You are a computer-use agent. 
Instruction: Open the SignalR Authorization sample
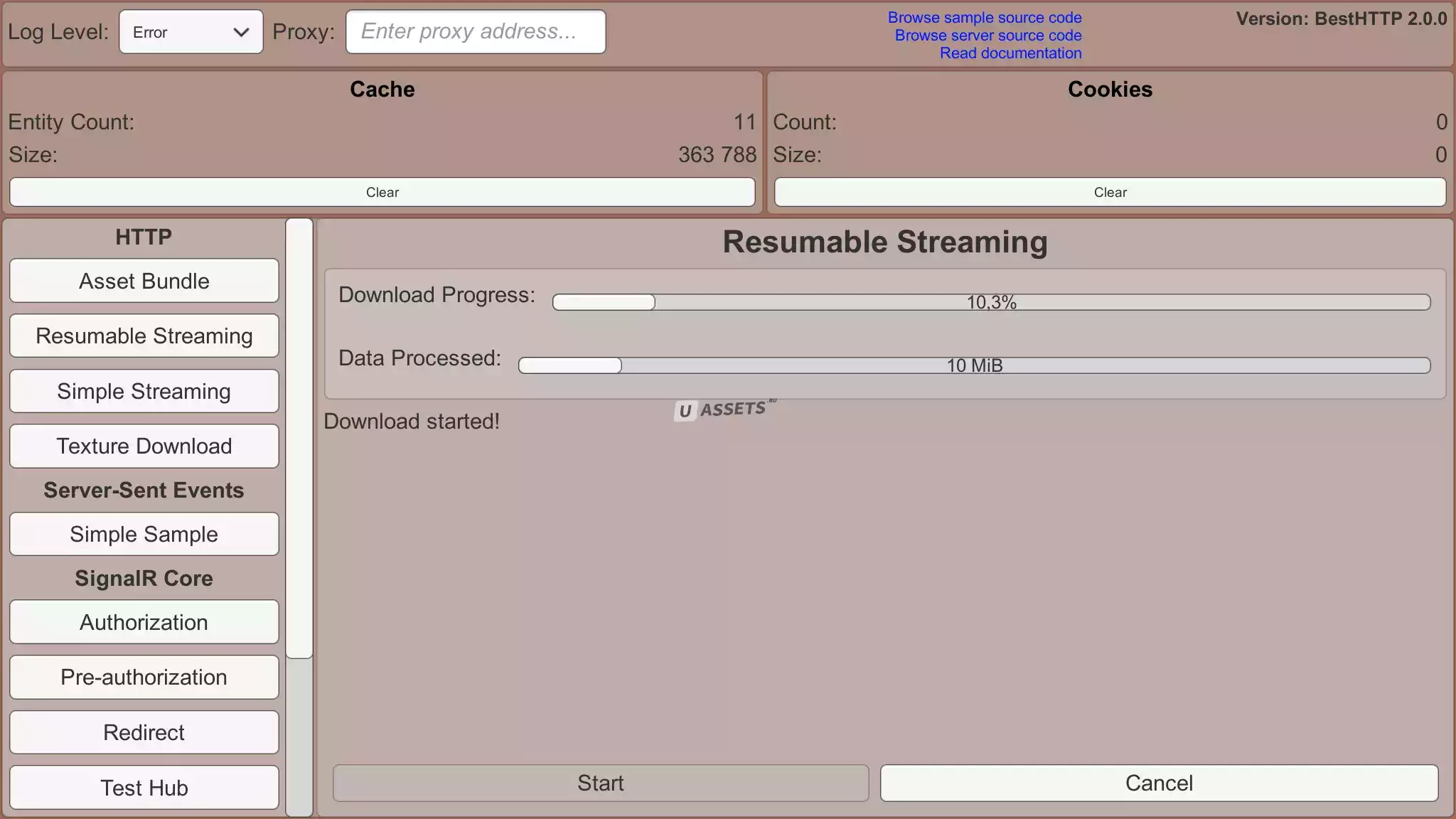coord(144,622)
